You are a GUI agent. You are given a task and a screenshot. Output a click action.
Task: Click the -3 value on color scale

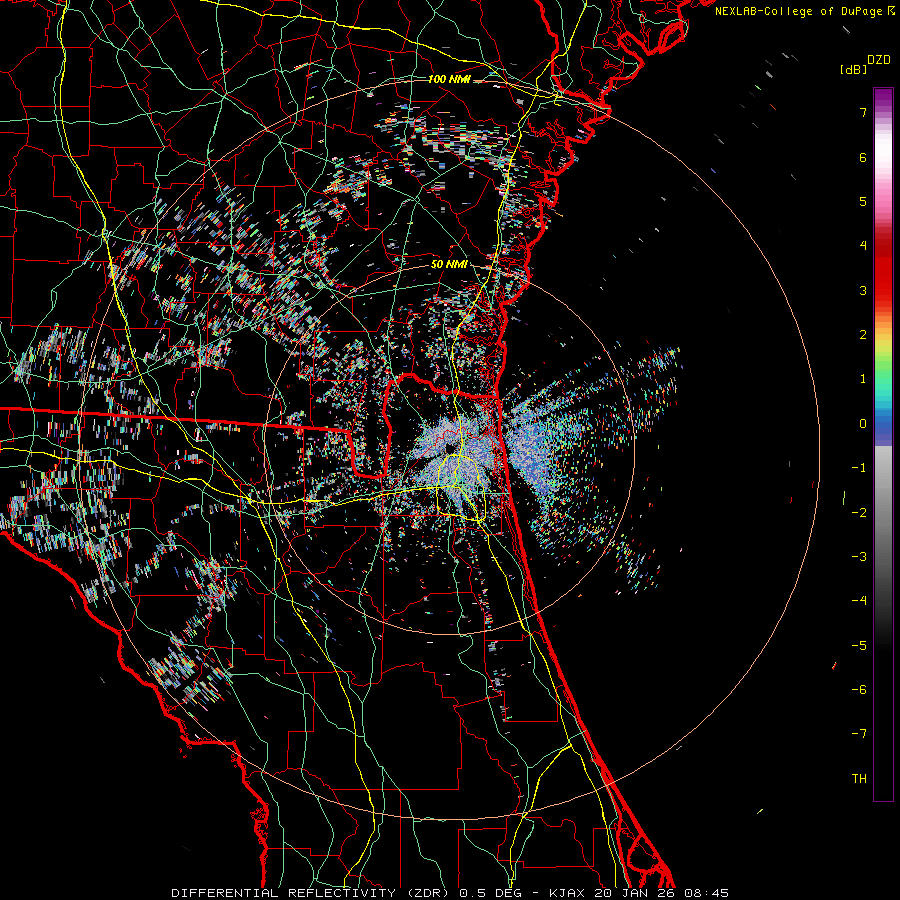click(859, 557)
